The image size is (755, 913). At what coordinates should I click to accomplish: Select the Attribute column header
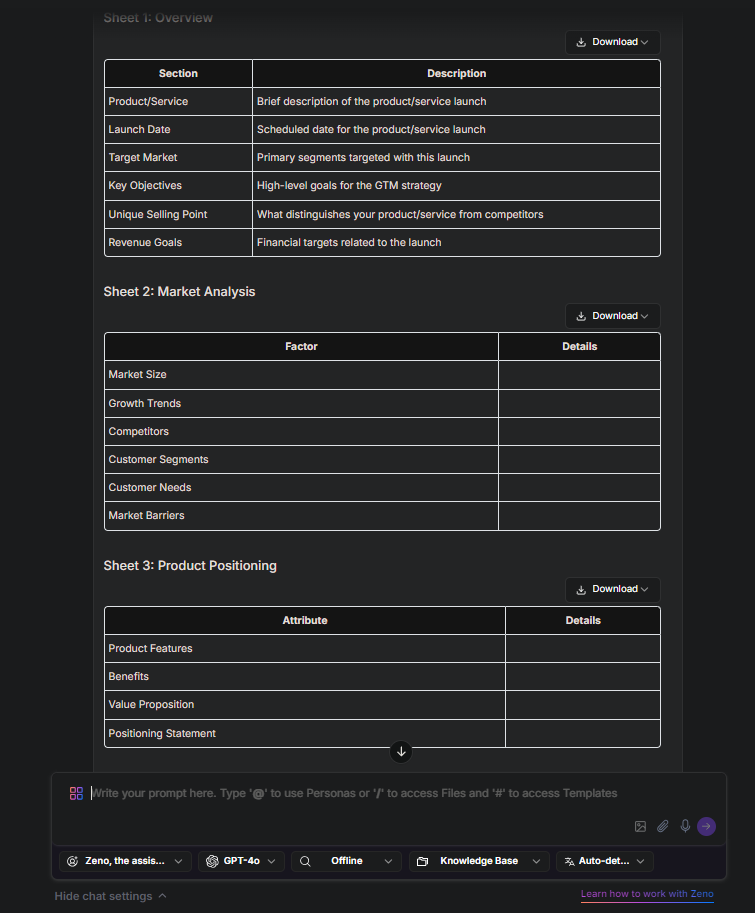[x=305, y=621]
